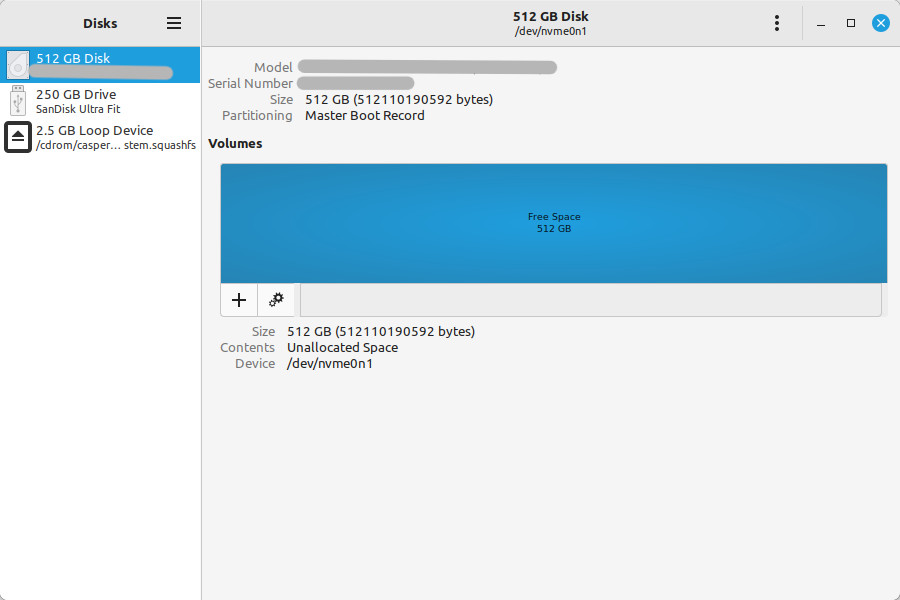Maximize the Disks window
The height and width of the screenshot is (600, 900).
[x=851, y=23]
